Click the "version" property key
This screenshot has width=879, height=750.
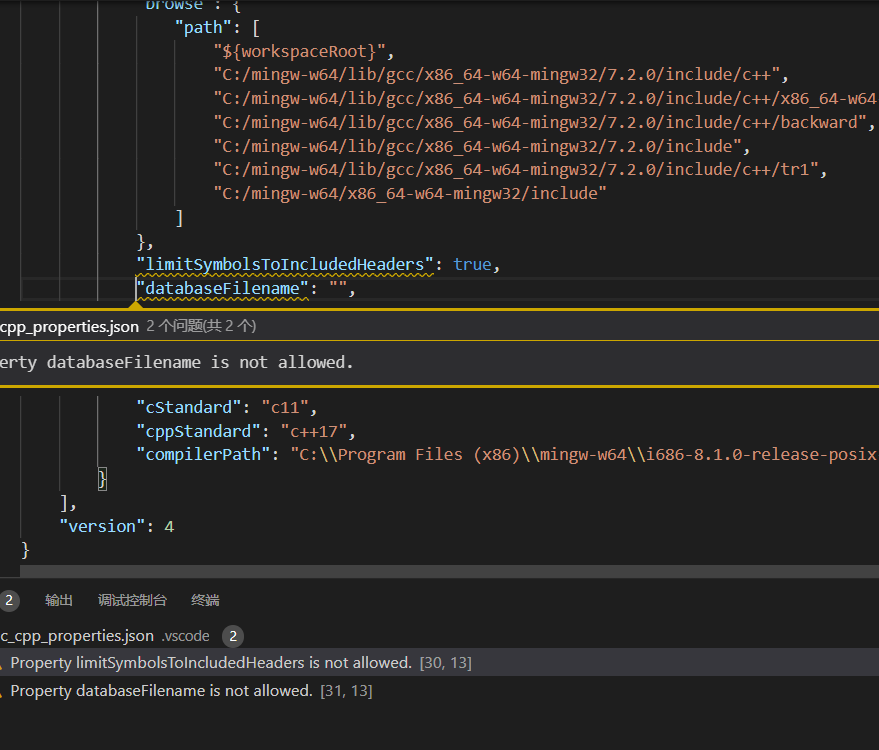point(102,526)
